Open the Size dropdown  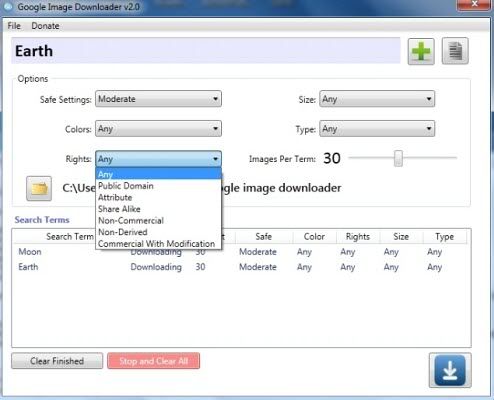click(x=377, y=99)
